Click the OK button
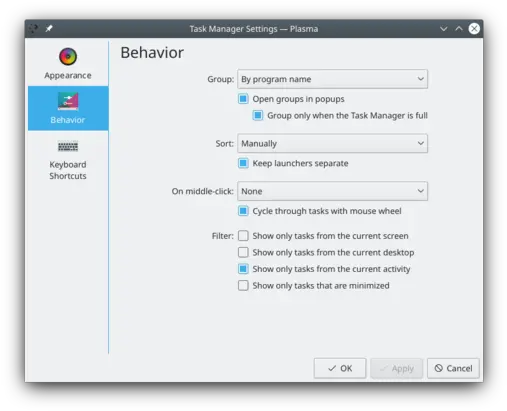507x411 pixels. click(340, 368)
